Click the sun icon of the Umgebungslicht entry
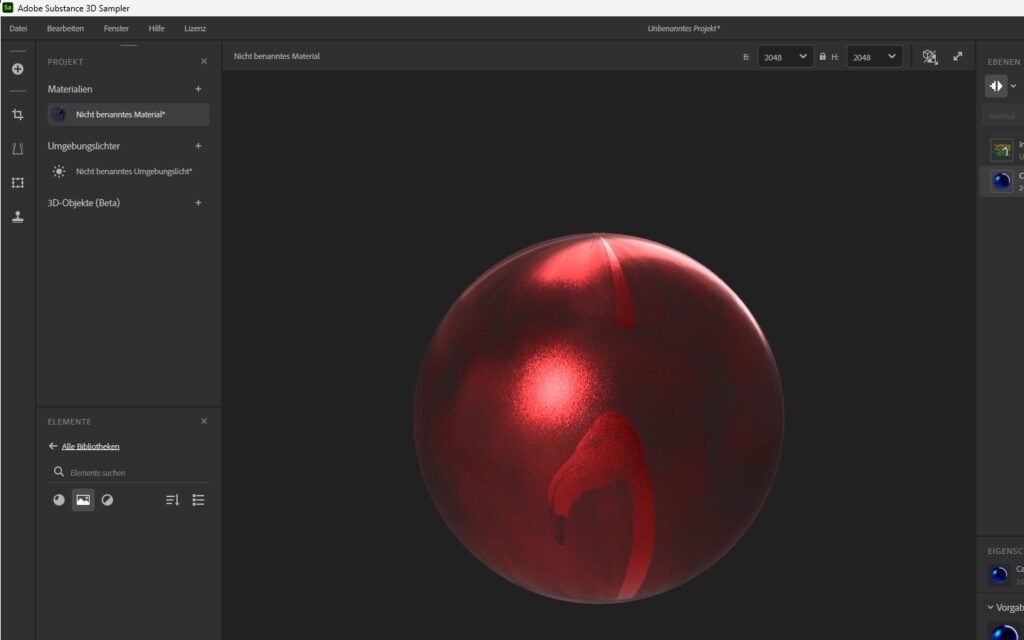1024x640 pixels. click(x=59, y=171)
